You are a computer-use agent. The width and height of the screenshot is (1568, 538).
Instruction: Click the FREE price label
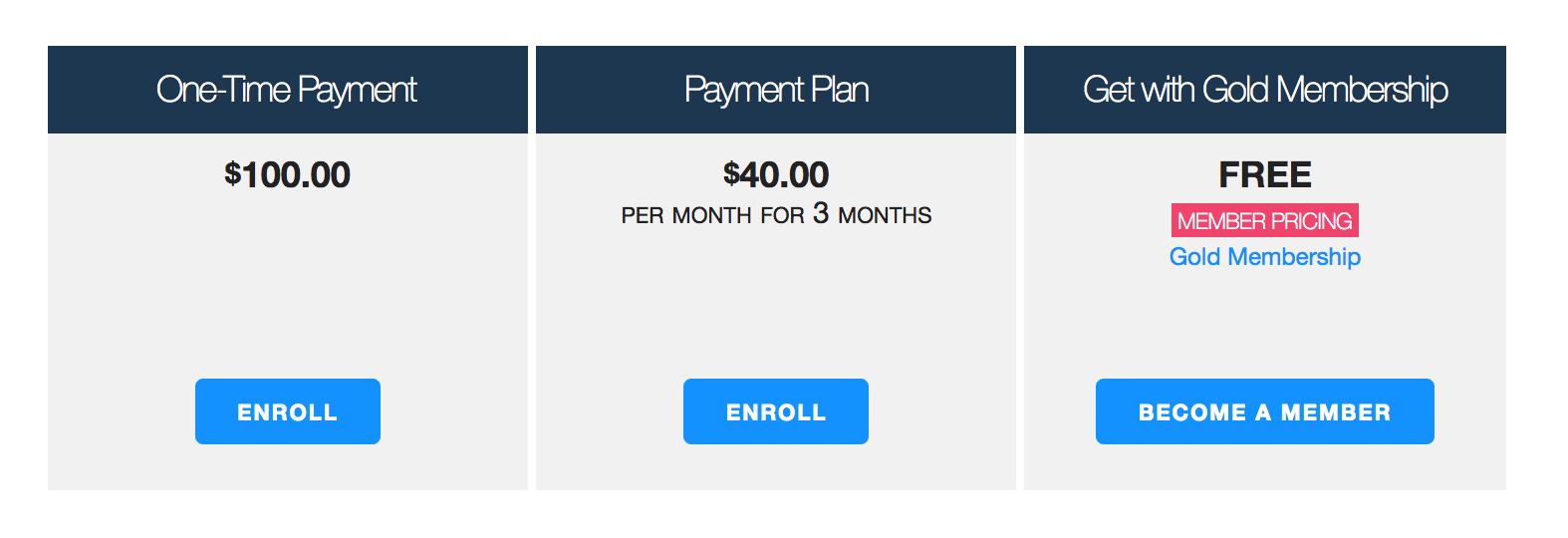[x=1264, y=175]
